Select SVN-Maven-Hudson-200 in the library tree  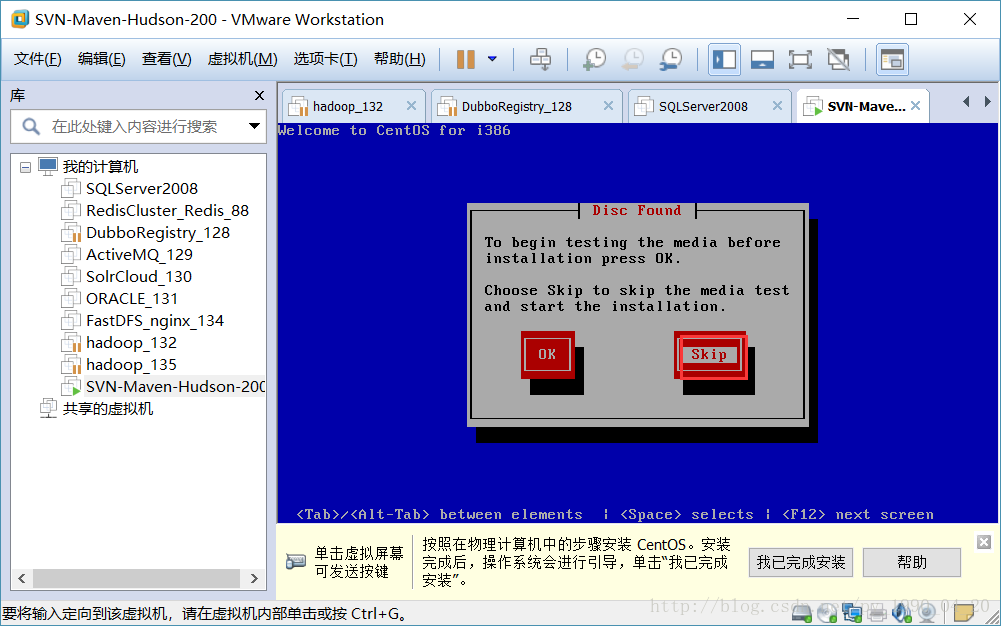175,387
